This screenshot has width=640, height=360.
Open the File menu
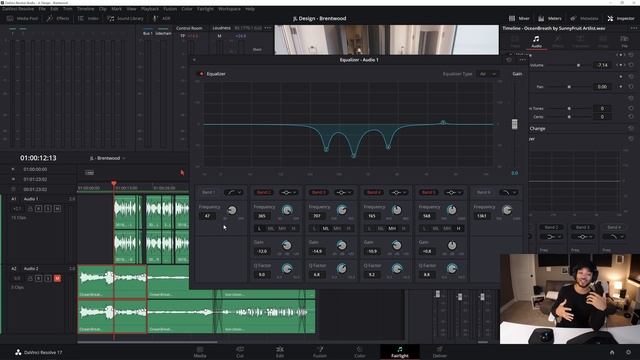pyautogui.click(x=42, y=9)
